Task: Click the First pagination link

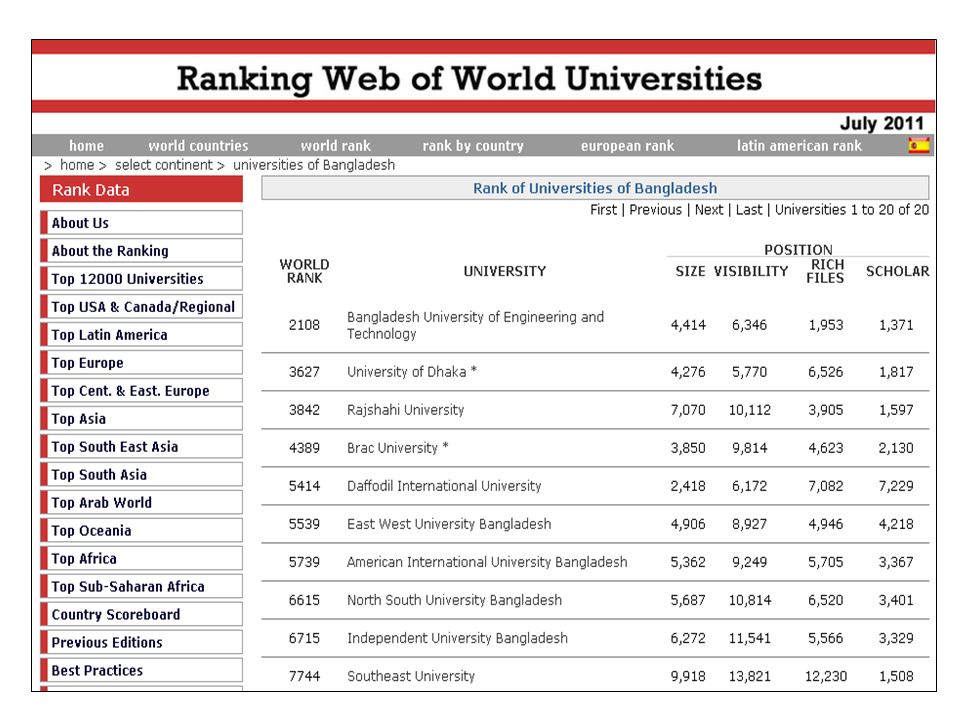Action: click(x=603, y=210)
